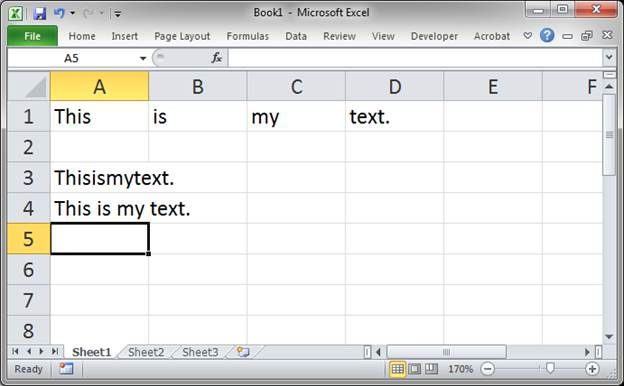Select cell with "This is my text."
Screen dimensions: 624x386
pyautogui.click(x=99, y=208)
